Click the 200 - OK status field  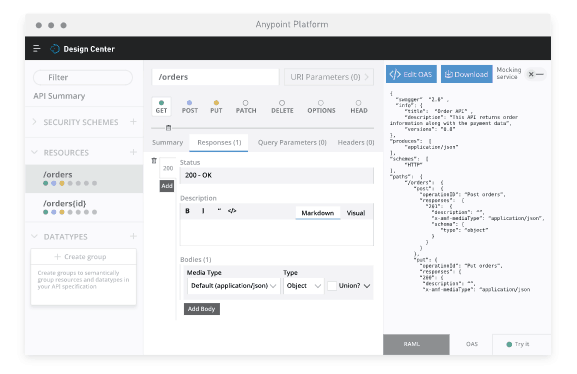[x=276, y=175]
